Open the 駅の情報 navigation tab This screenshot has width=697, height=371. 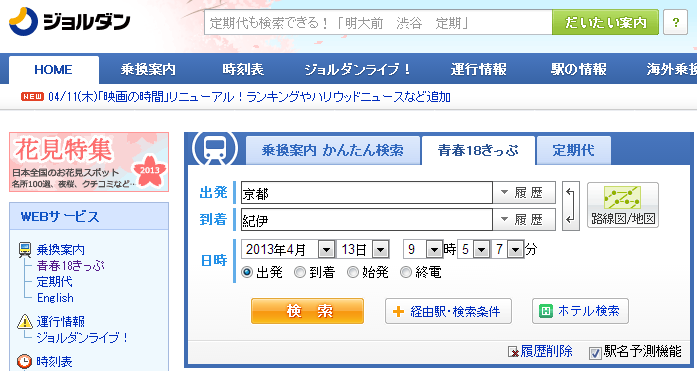[x=578, y=69]
